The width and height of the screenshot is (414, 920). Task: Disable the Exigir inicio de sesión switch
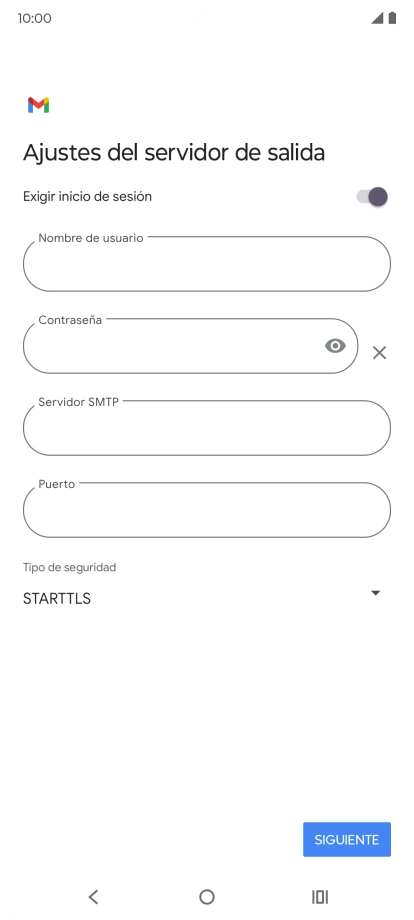(372, 197)
